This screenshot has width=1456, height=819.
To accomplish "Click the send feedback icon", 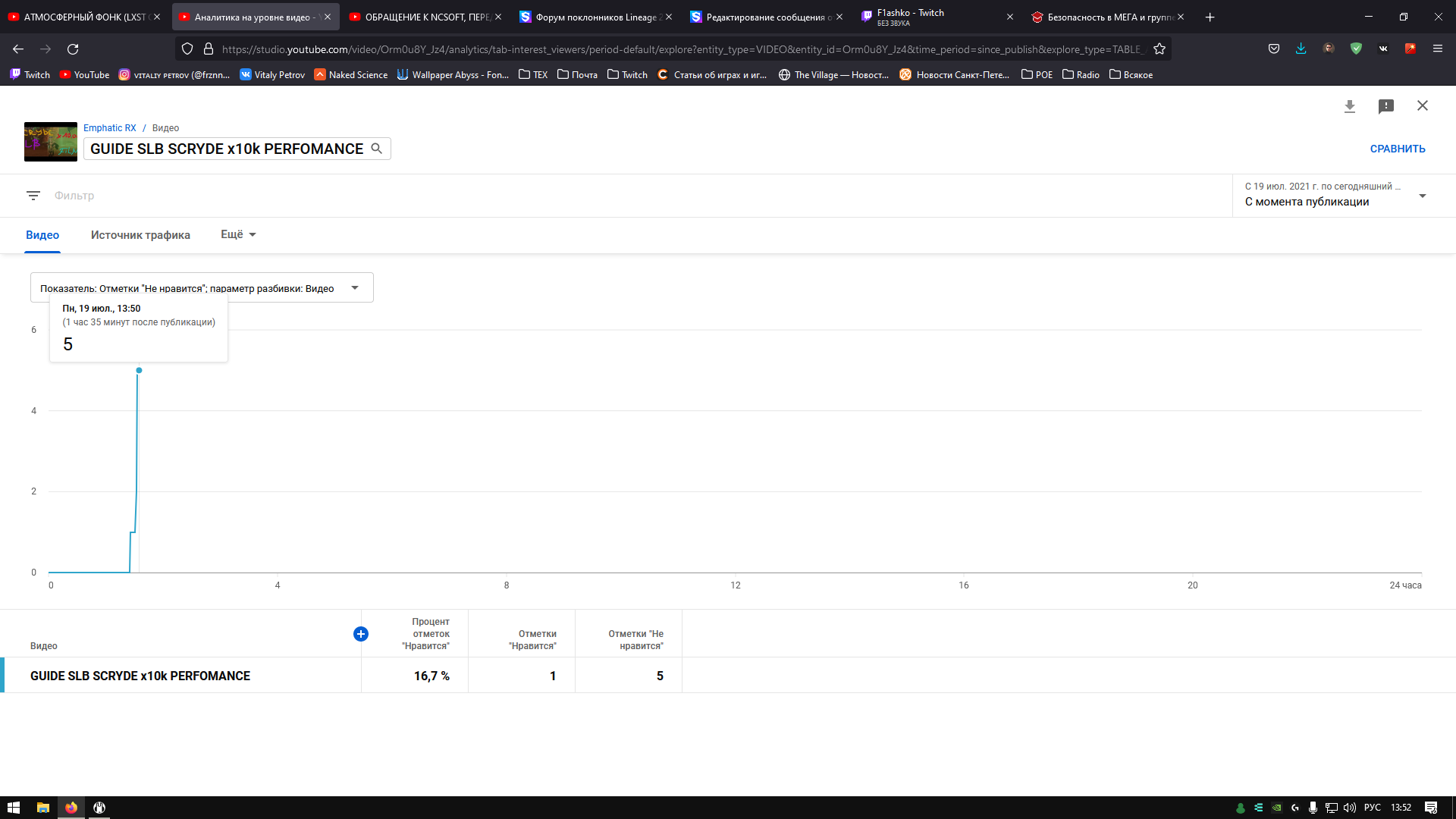I will pyautogui.click(x=1385, y=106).
